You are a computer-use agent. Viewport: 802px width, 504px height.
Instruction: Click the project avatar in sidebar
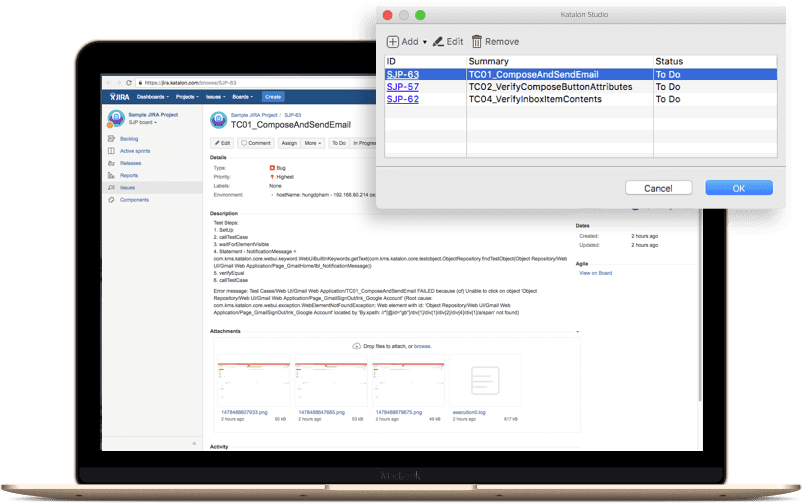pos(116,118)
